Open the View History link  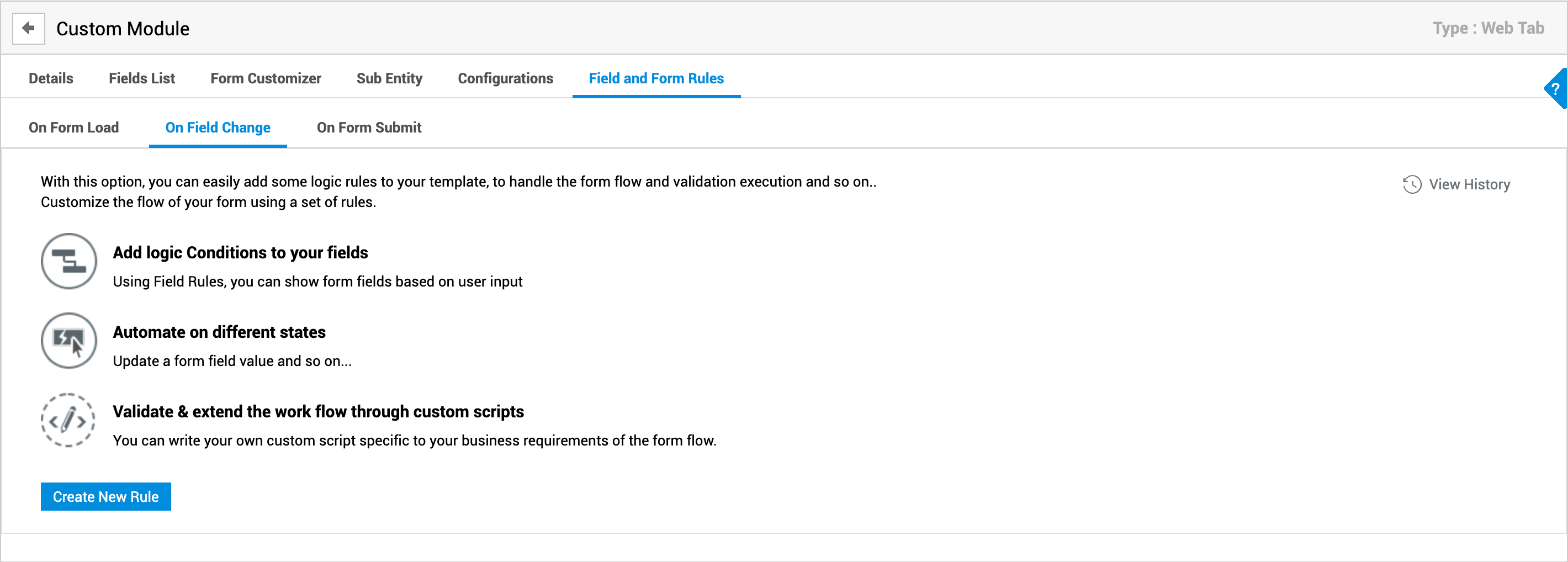(1469, 184)
